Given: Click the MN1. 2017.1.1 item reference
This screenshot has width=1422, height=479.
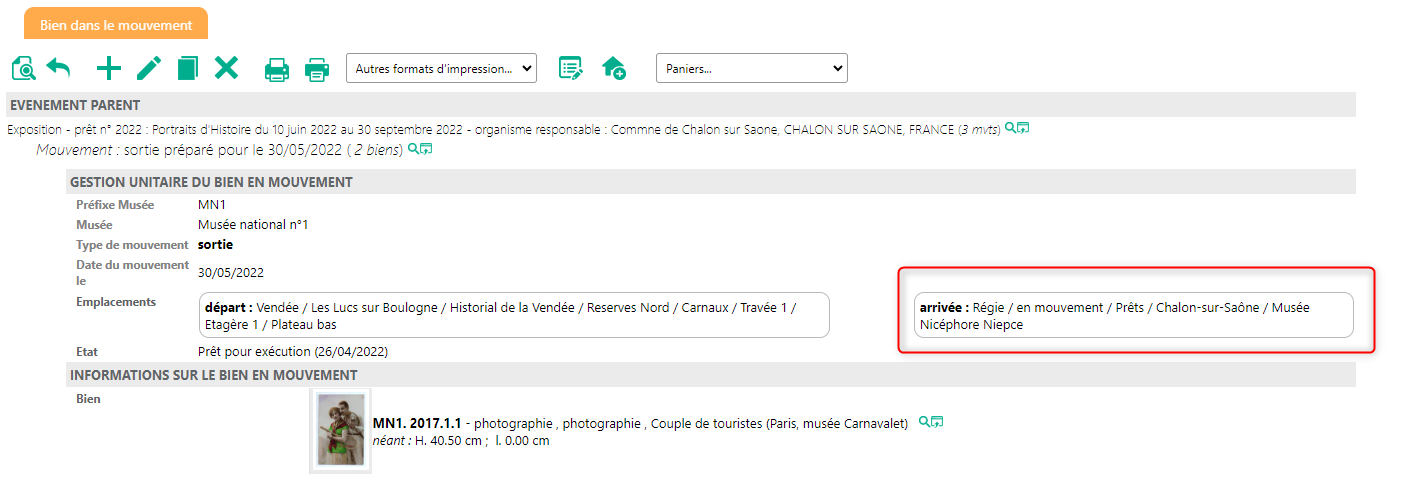Looking at the screenshot, I should tap(416, 423).
